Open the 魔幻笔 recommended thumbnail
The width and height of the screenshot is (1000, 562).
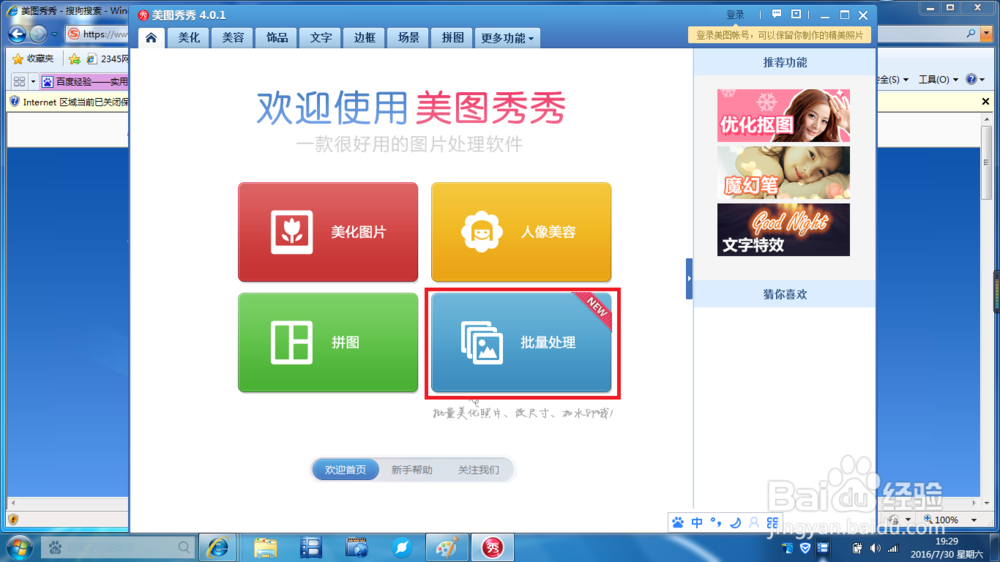(783, 172)
